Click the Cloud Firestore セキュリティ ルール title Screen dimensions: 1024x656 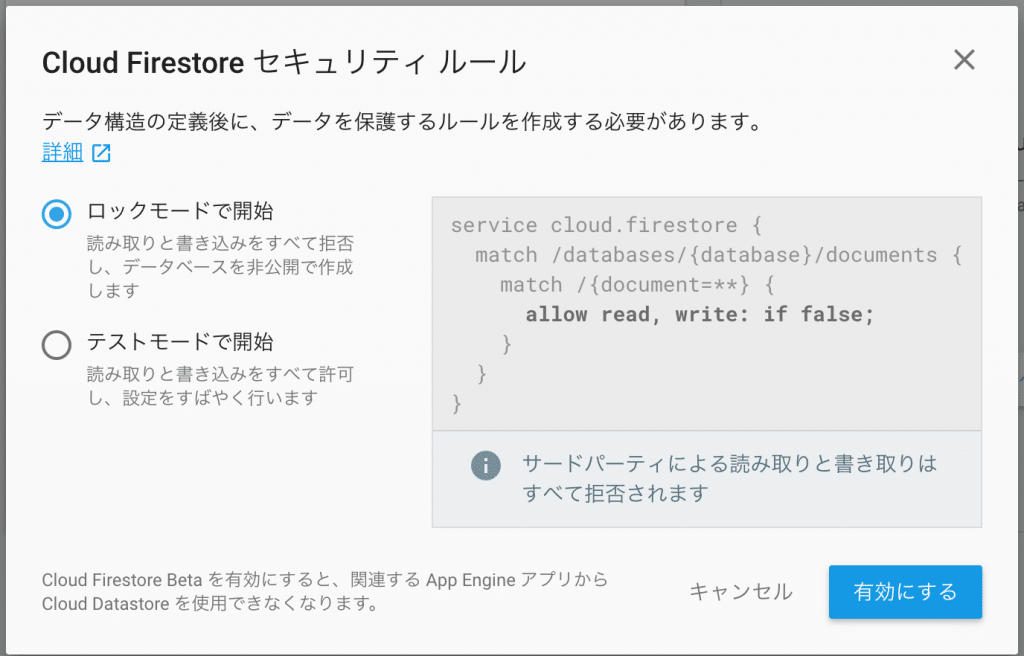[x=284, y=63]
